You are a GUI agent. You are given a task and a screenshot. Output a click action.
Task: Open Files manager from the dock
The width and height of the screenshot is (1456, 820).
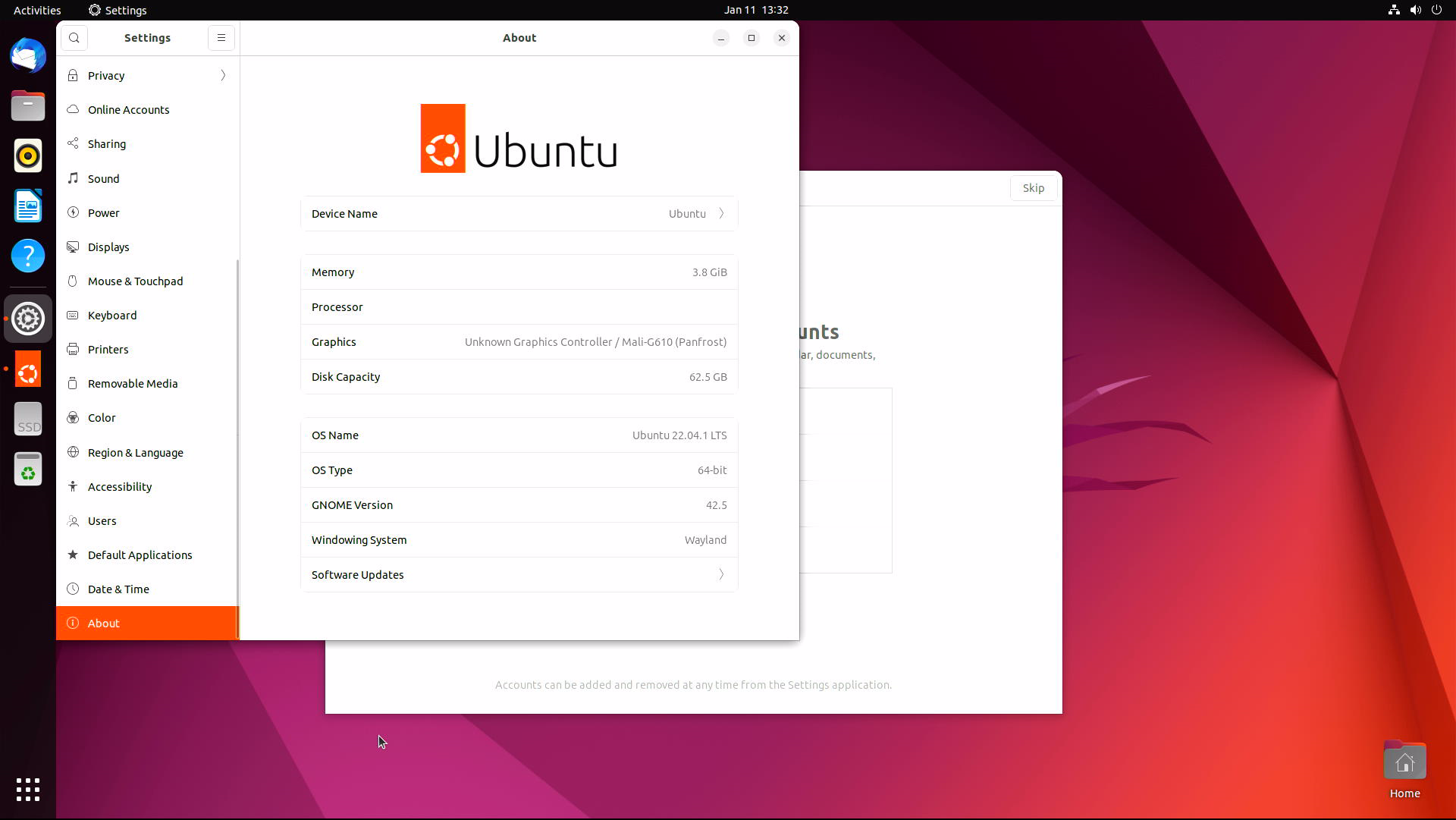[28, 105]
